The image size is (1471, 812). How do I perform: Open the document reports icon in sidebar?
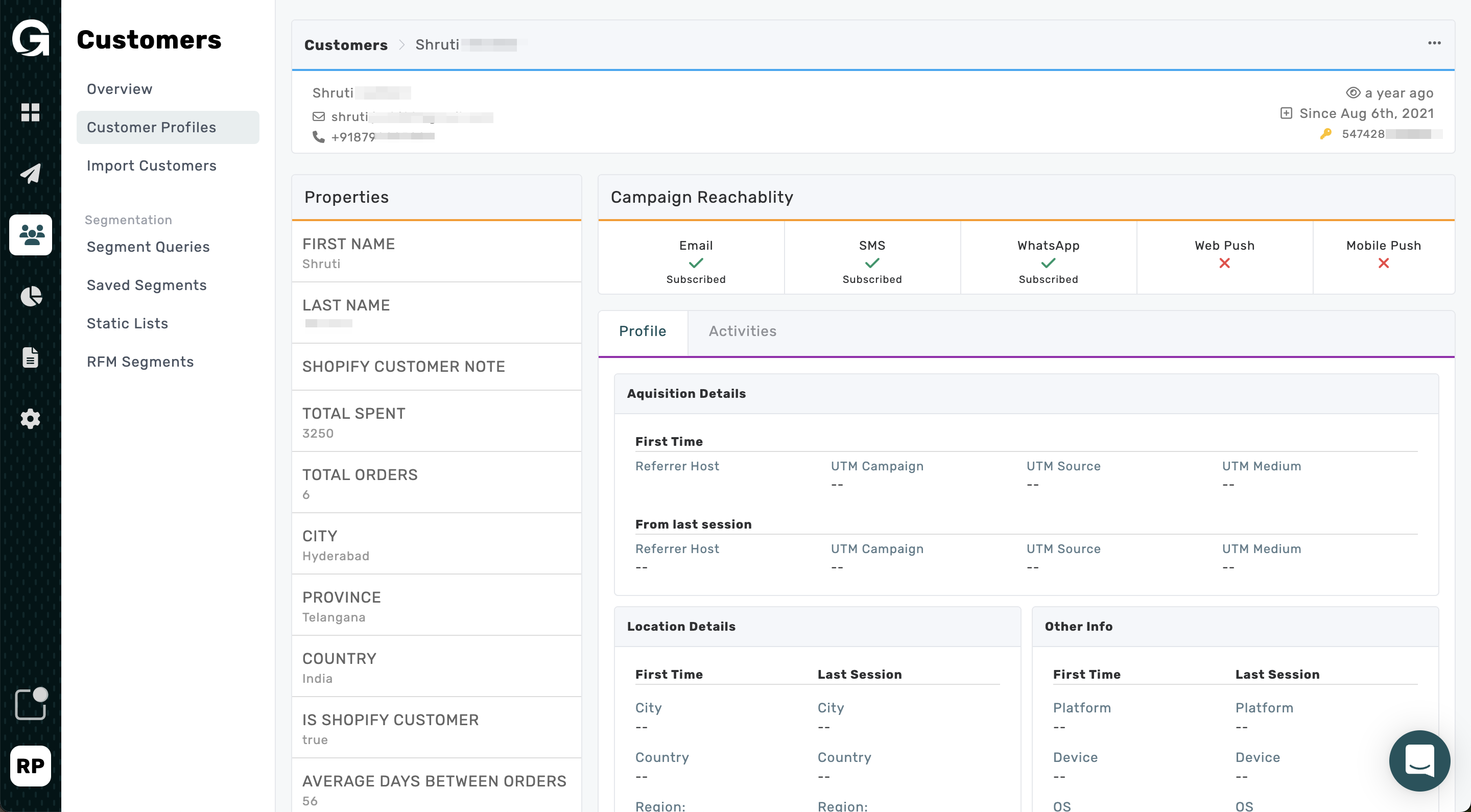[30, 357]
